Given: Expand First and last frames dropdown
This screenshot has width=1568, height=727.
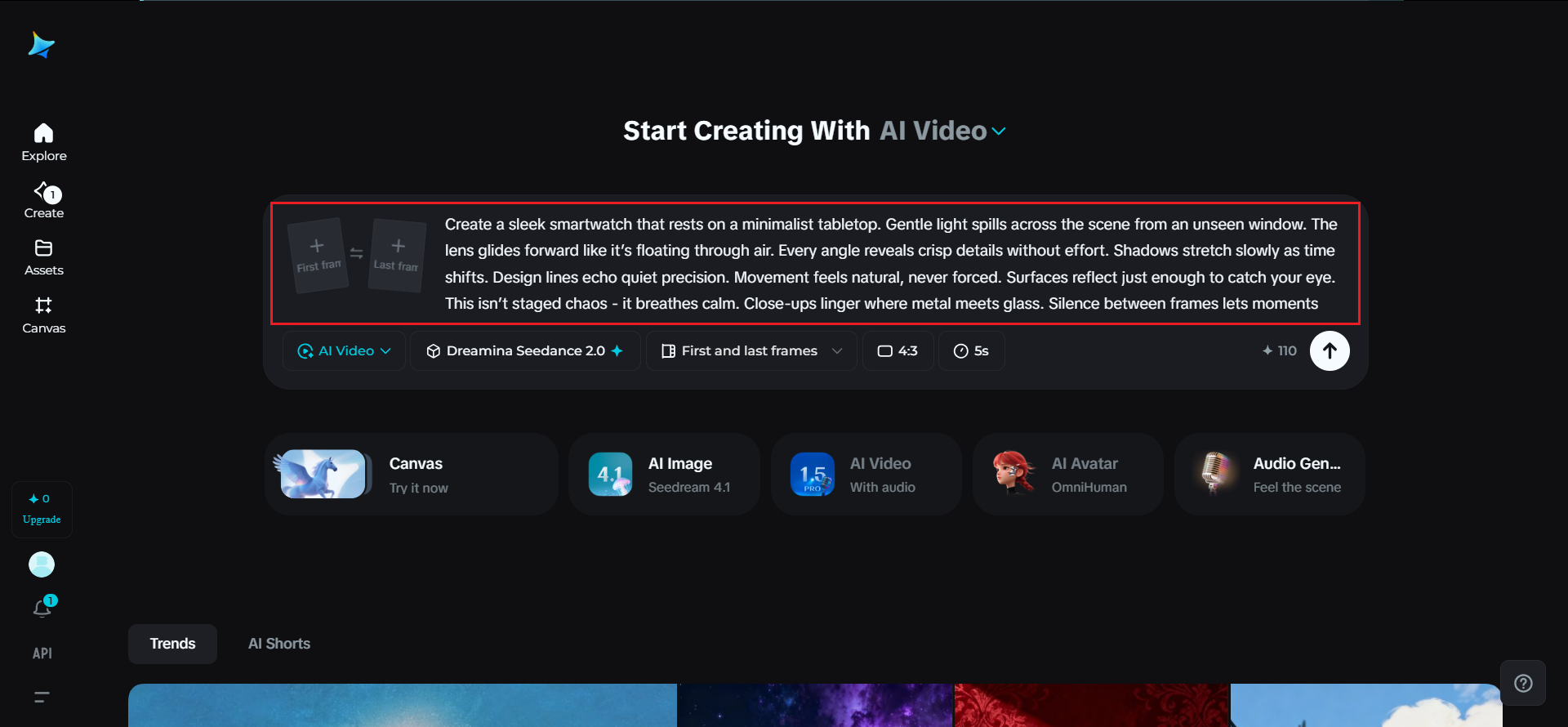Looking at the screenshot, I should [x=751, y=351].
